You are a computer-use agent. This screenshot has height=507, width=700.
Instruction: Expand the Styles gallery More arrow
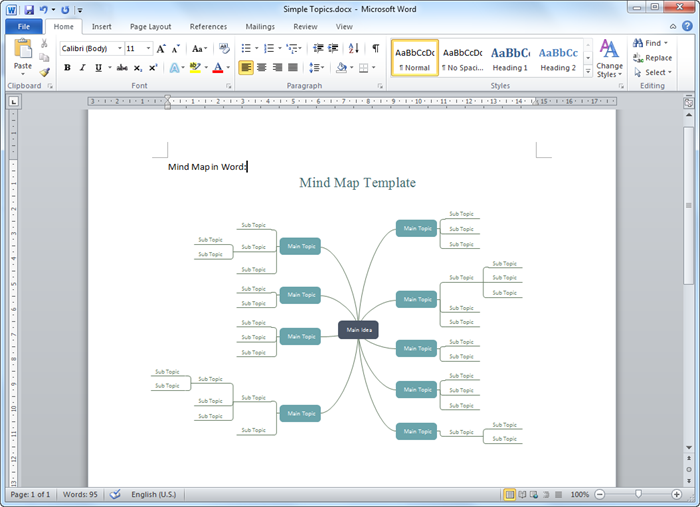(x=586, y=71)
